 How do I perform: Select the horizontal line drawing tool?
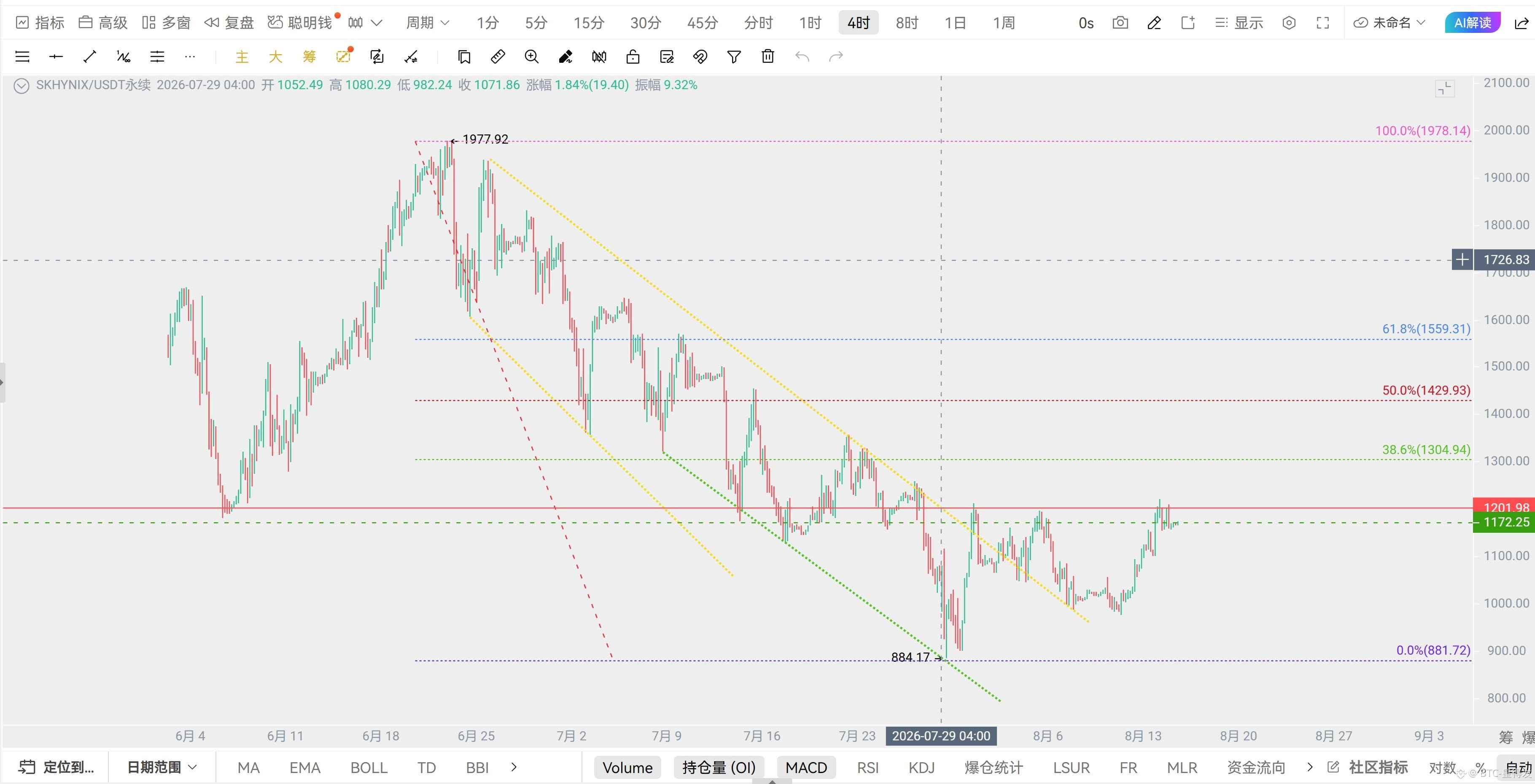pos(56,56)
